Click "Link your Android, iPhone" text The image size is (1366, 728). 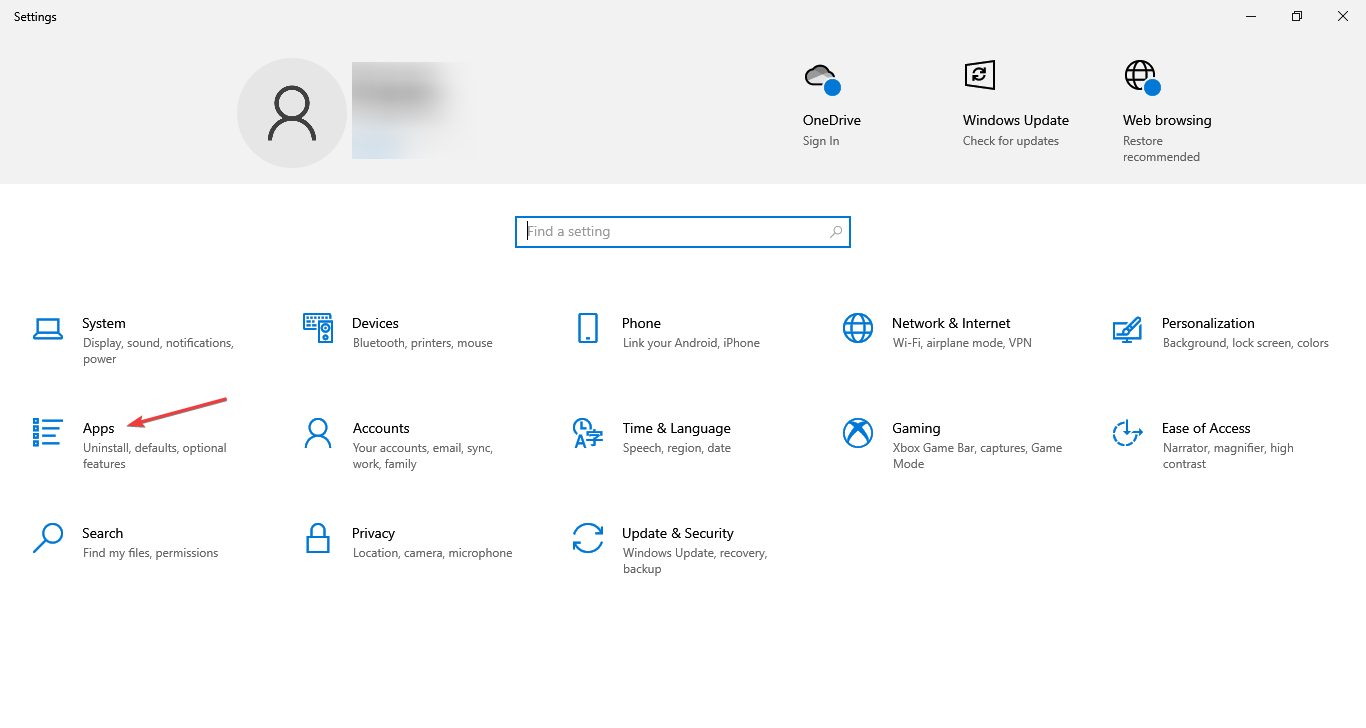[691, 343]
